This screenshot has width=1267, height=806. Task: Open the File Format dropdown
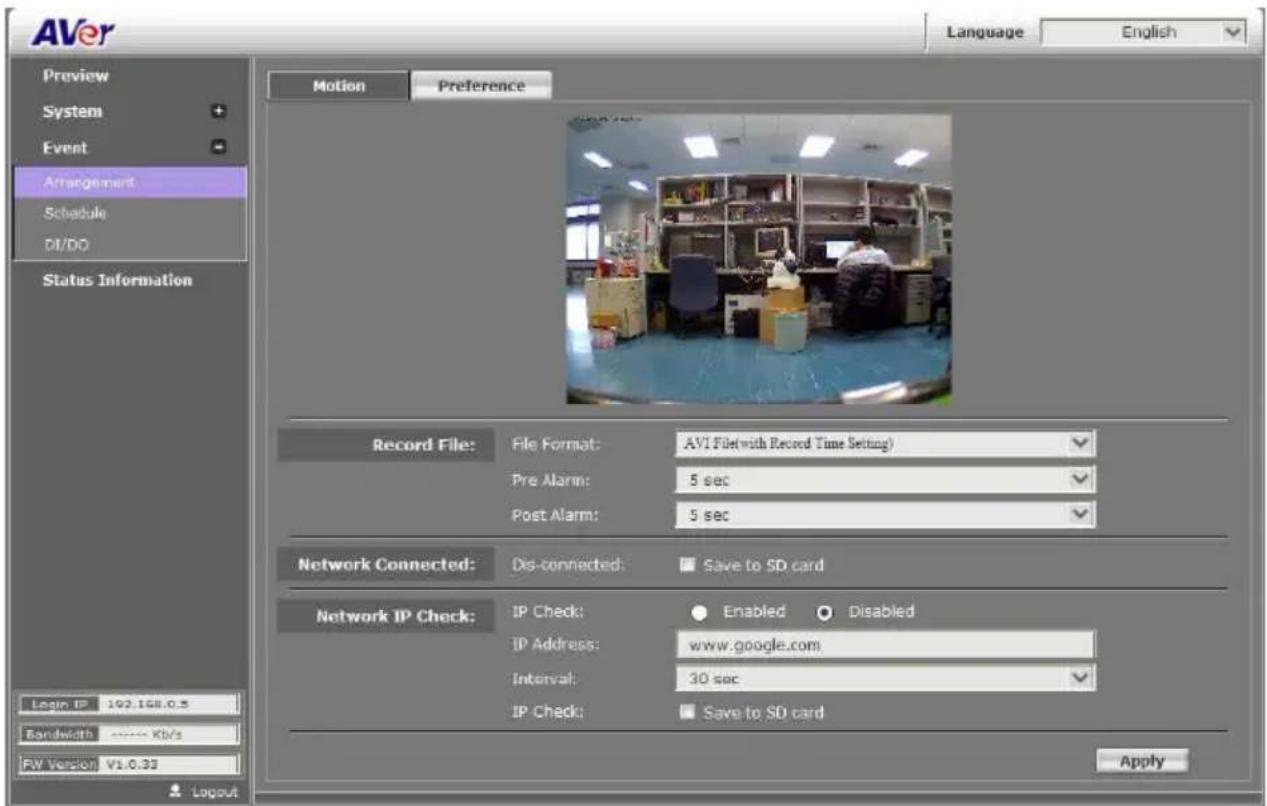point(885,444)
